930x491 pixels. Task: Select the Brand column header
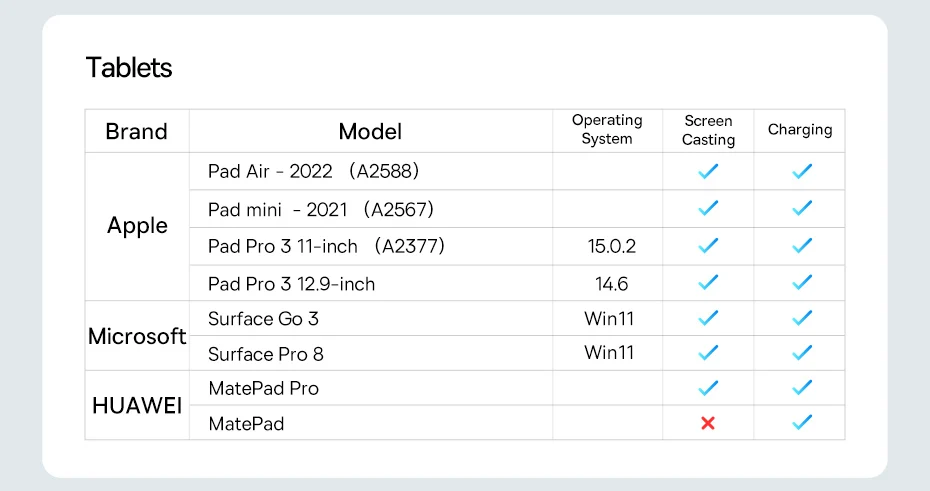pyautogui.click(x=137, y=131)
